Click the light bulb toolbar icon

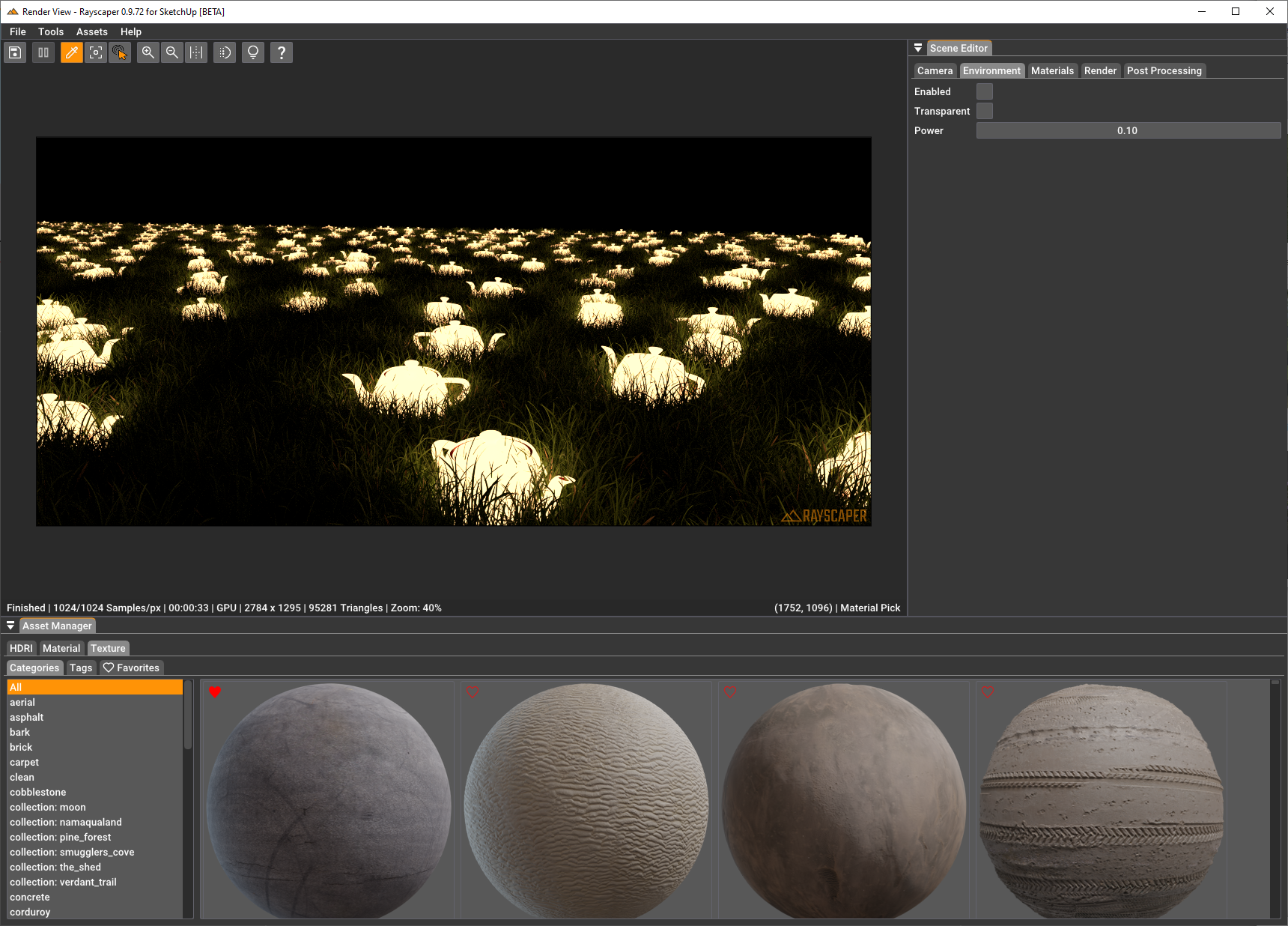coord(253,52)
